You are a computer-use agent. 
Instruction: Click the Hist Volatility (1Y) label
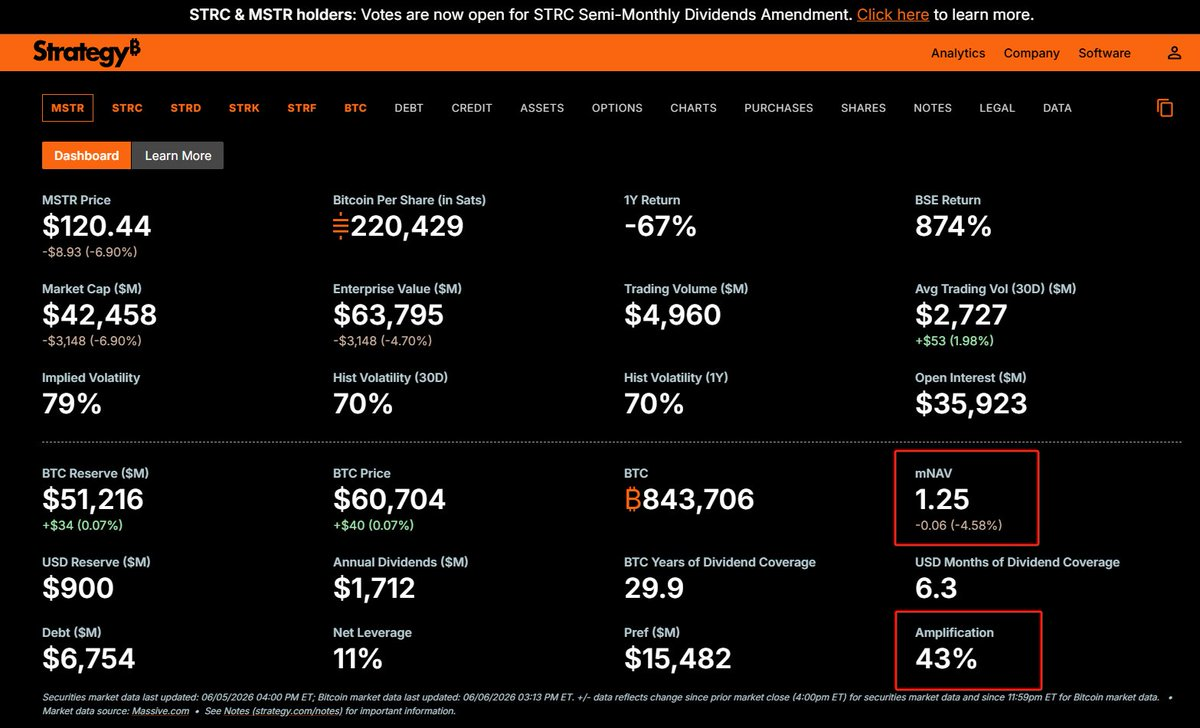pos(677,378)
